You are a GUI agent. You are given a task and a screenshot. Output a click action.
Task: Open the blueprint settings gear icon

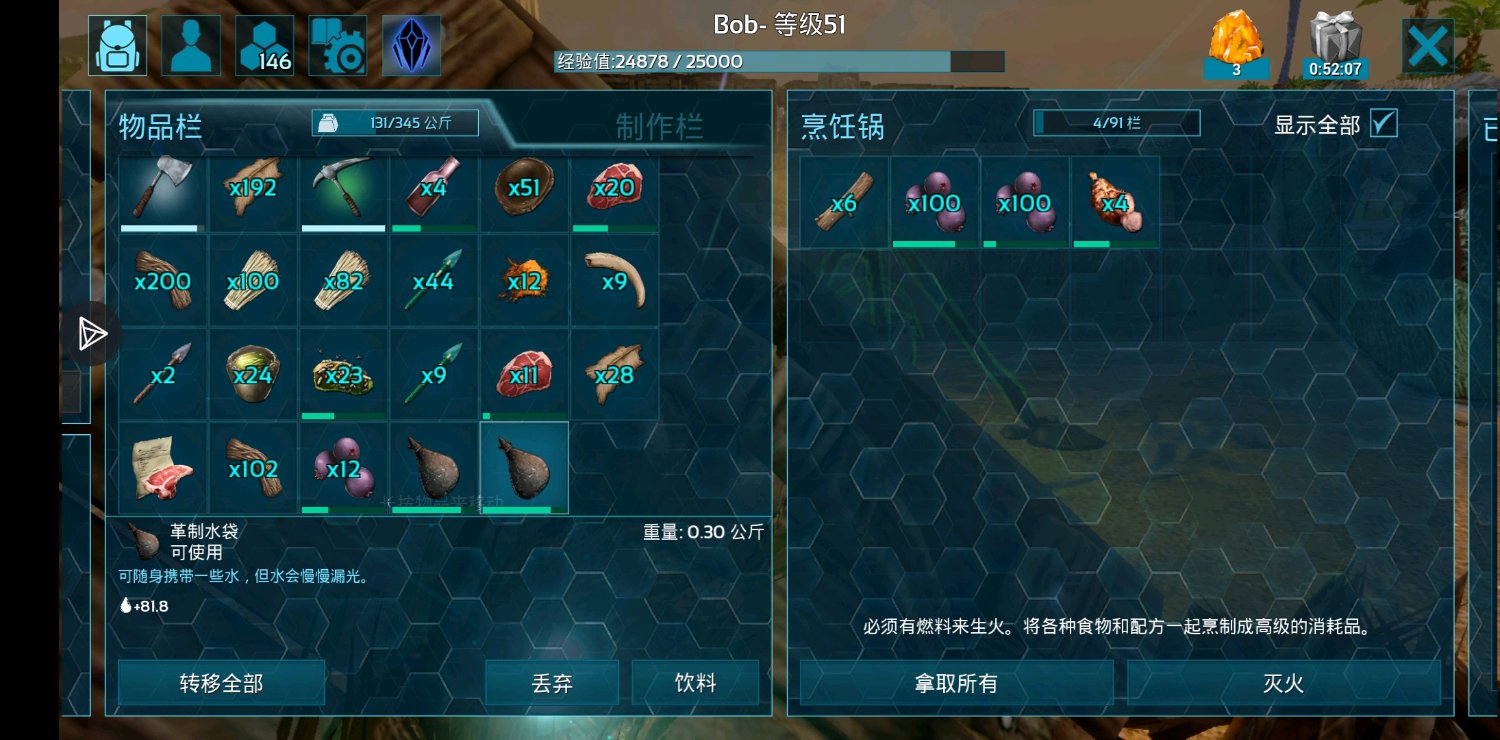338,46
